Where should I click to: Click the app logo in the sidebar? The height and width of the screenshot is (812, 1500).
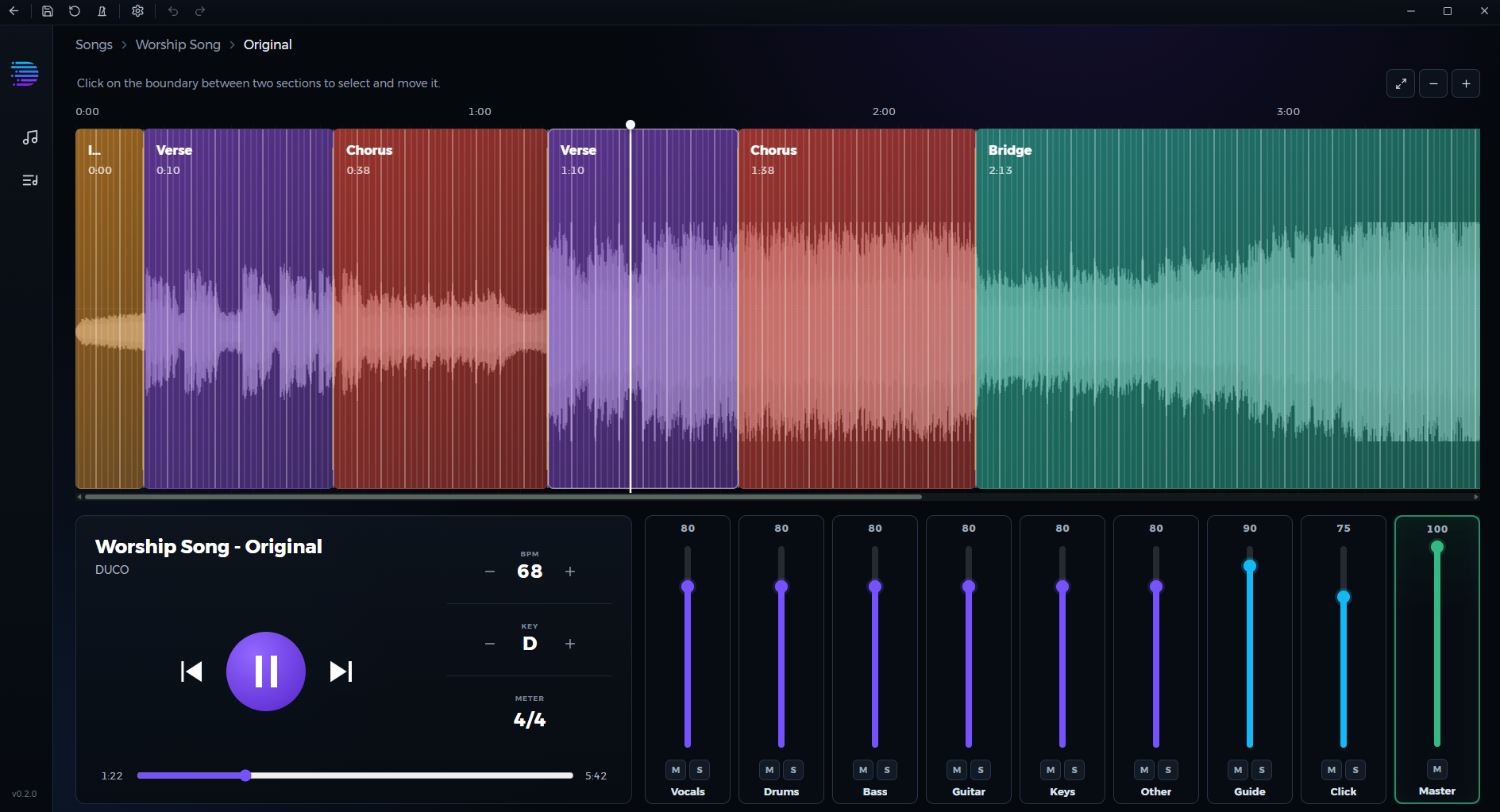tap(25, 73)
